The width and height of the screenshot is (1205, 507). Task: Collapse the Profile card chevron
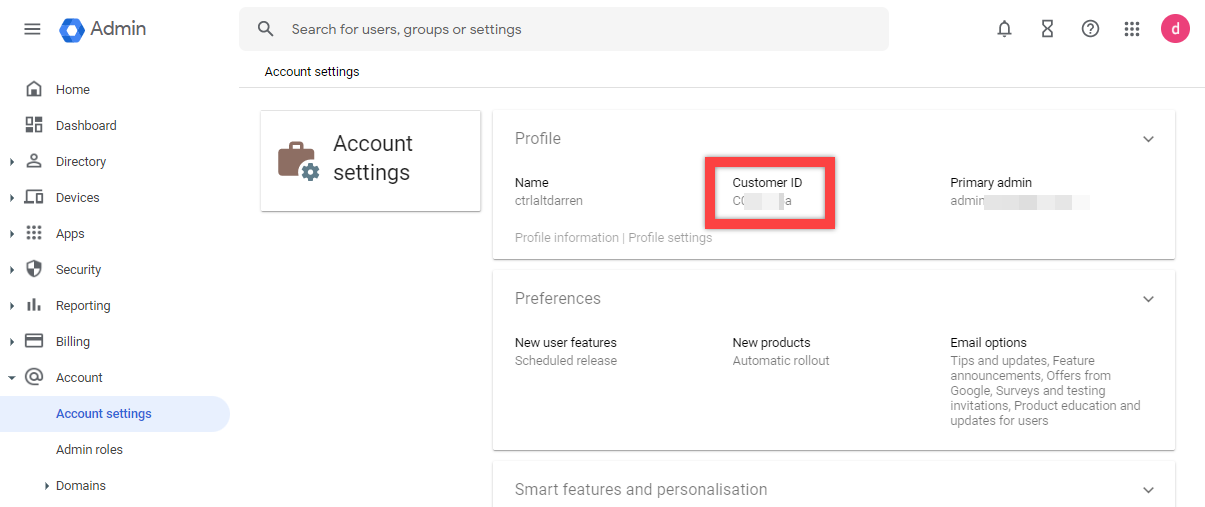(1148, 139)
